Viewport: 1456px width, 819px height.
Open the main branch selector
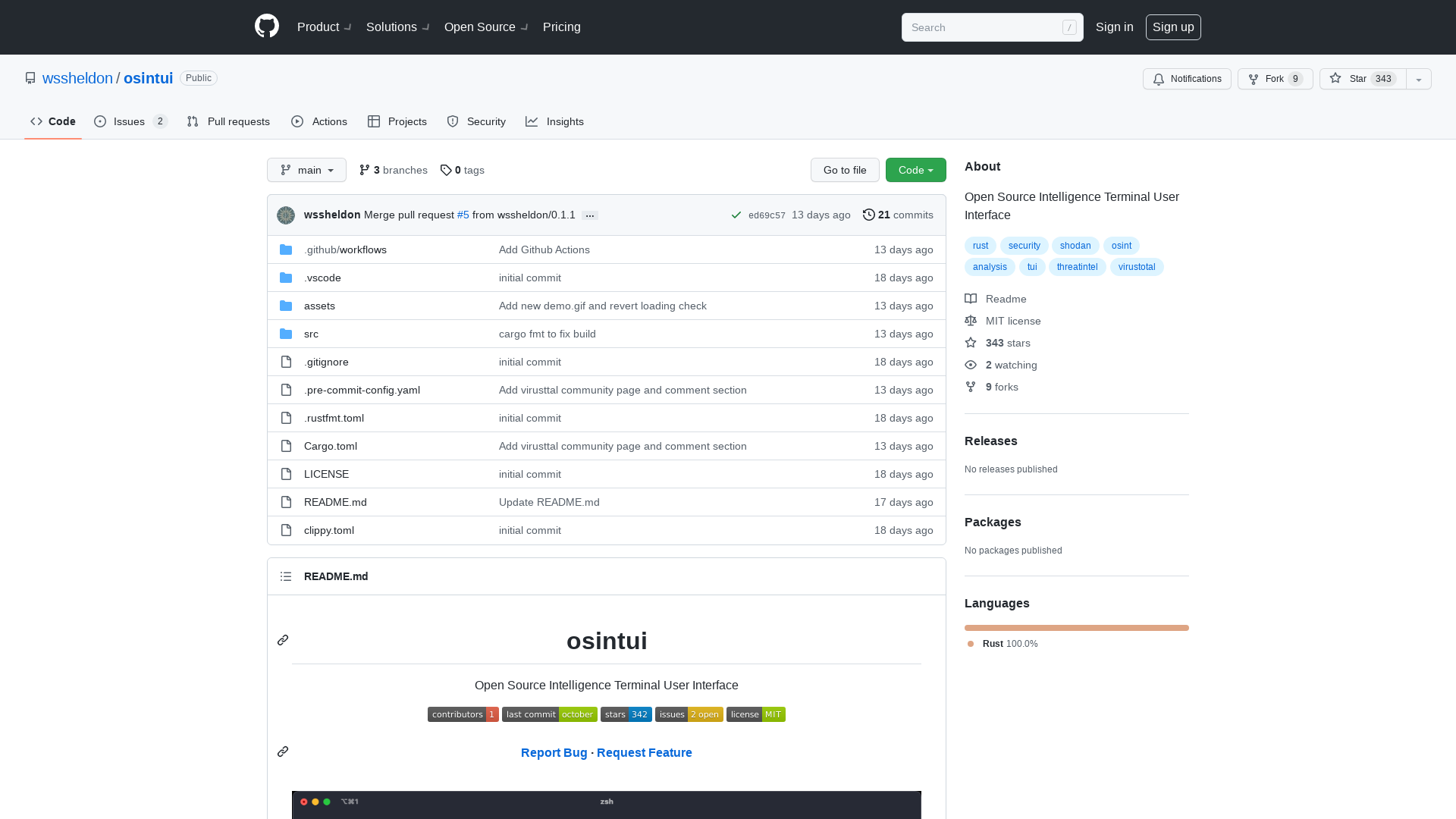[x=306, y=170]
